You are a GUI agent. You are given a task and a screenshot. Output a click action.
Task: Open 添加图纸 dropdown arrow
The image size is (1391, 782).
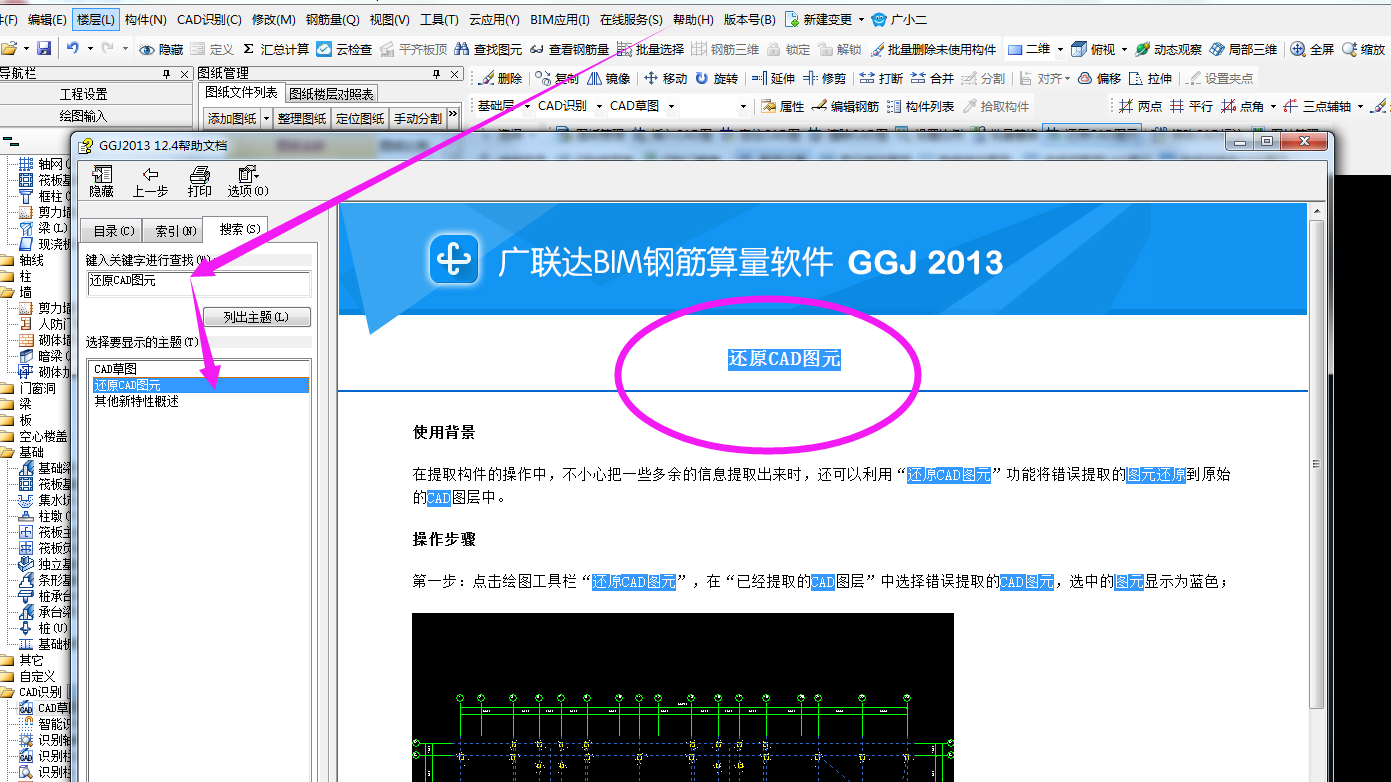pyautogui.click(x=267, y=118)
